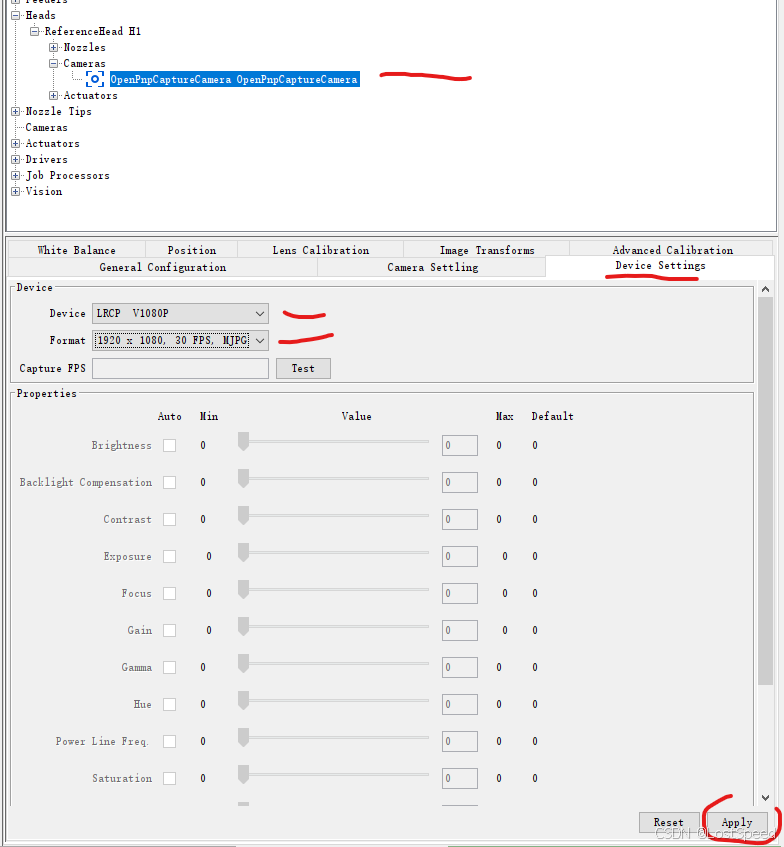The image size is (784, 847).
Task: Enable Auto checkbox for Saturation
Action: [170, 778]
